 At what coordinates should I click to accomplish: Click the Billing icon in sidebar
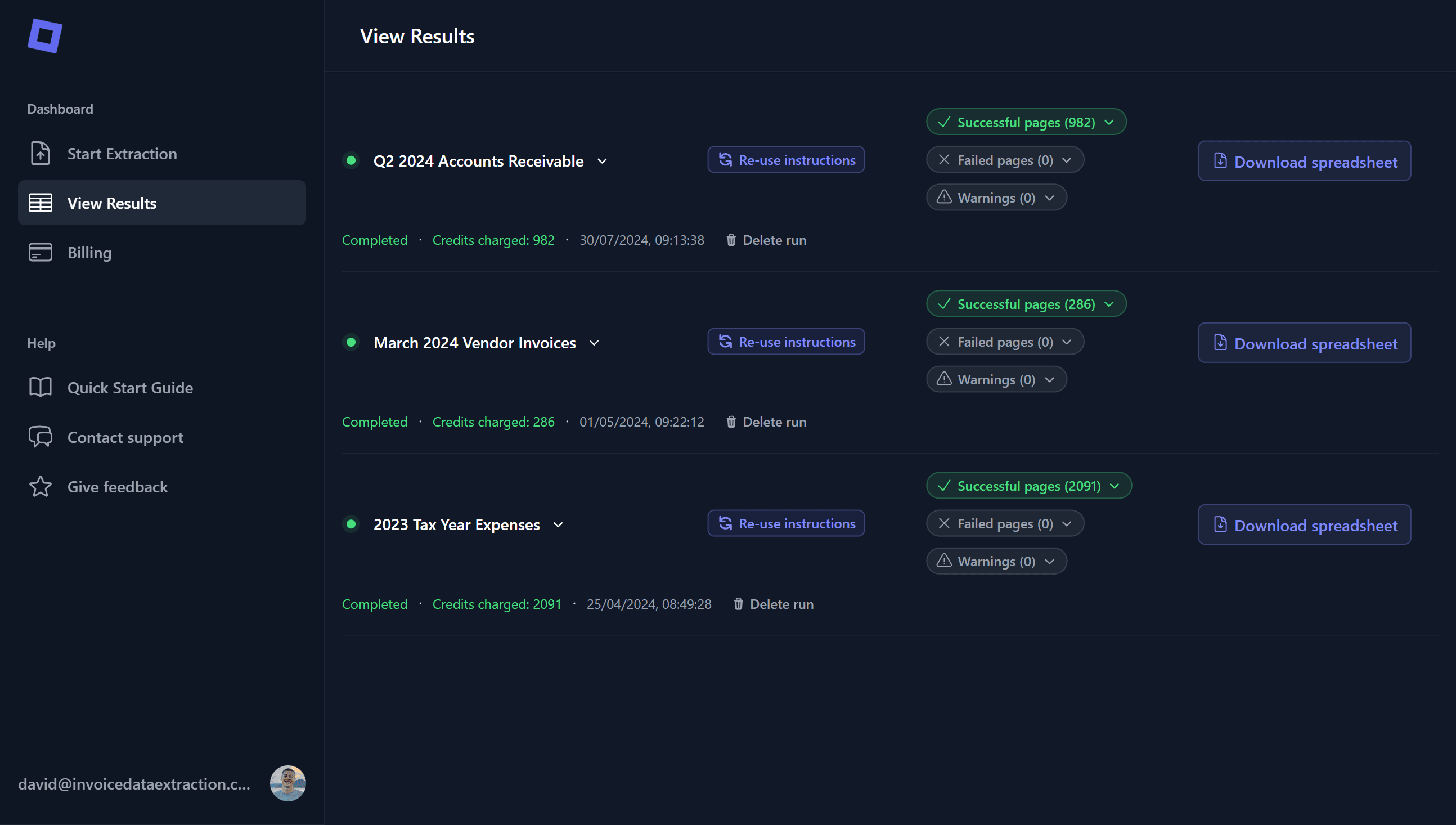[x=40, y=252]
